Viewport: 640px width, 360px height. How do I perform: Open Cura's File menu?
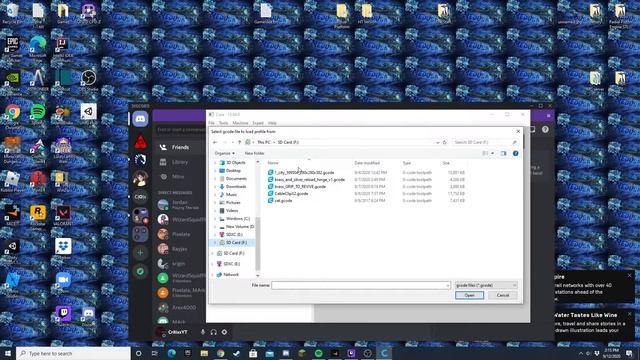[x=211, y=123]
